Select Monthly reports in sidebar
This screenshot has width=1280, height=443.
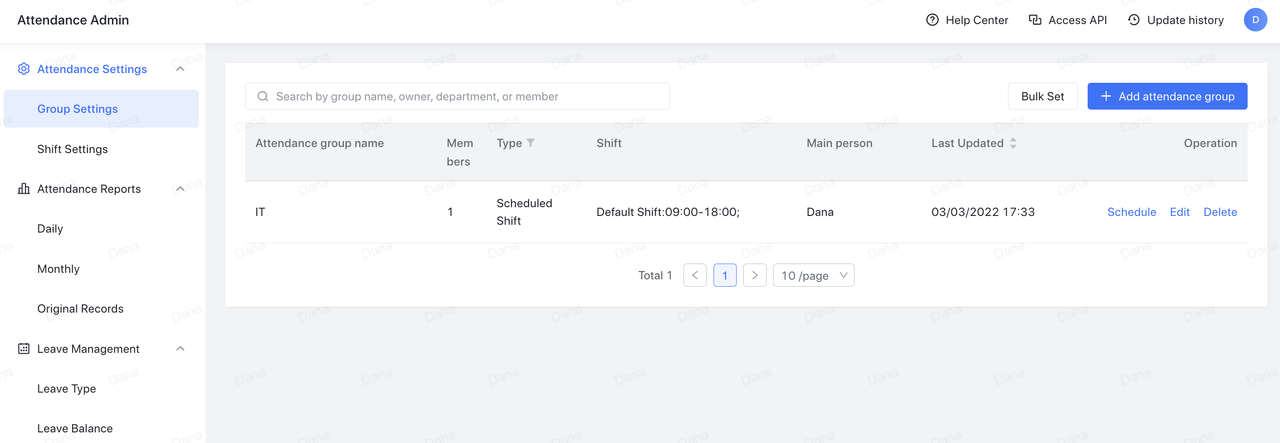click(58, 269)
